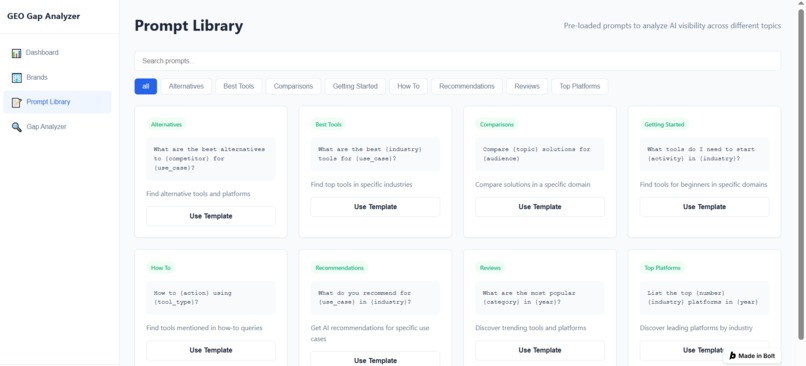Click the Bolt logo in Made in Bolt badge
The image size is (806, 366).
732,356
